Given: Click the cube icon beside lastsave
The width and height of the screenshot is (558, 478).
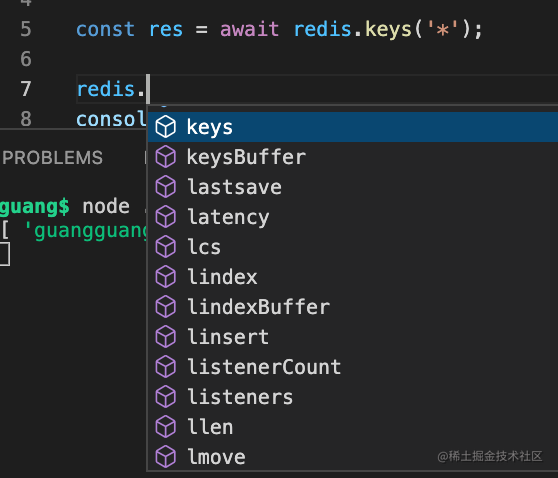Looking at the screenshot, I should pyautogui.click(x=165, y=187).
